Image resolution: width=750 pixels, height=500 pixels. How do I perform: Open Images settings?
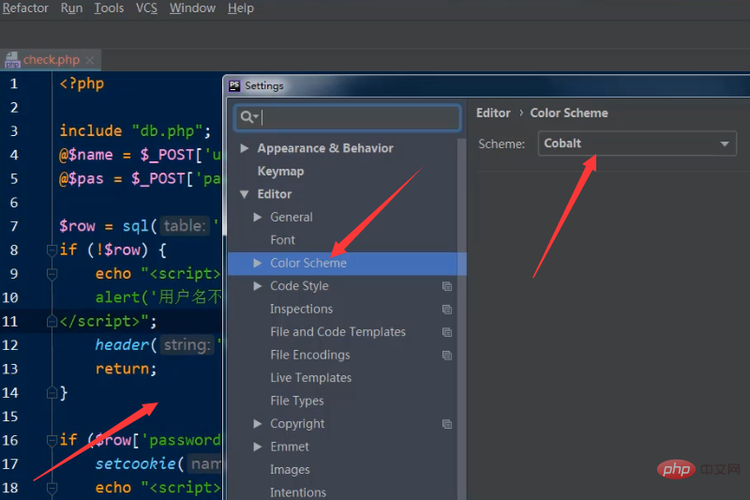coord(290,470)
